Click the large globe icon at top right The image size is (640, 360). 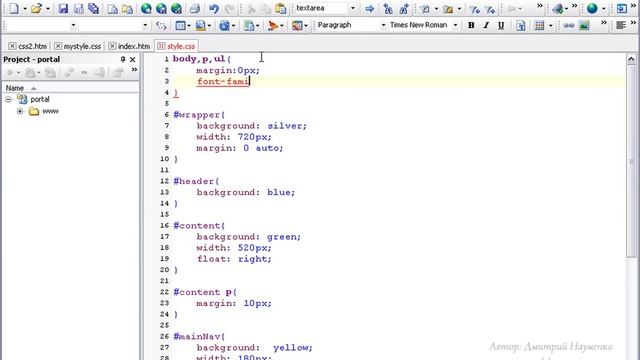(x=592, y=8)
